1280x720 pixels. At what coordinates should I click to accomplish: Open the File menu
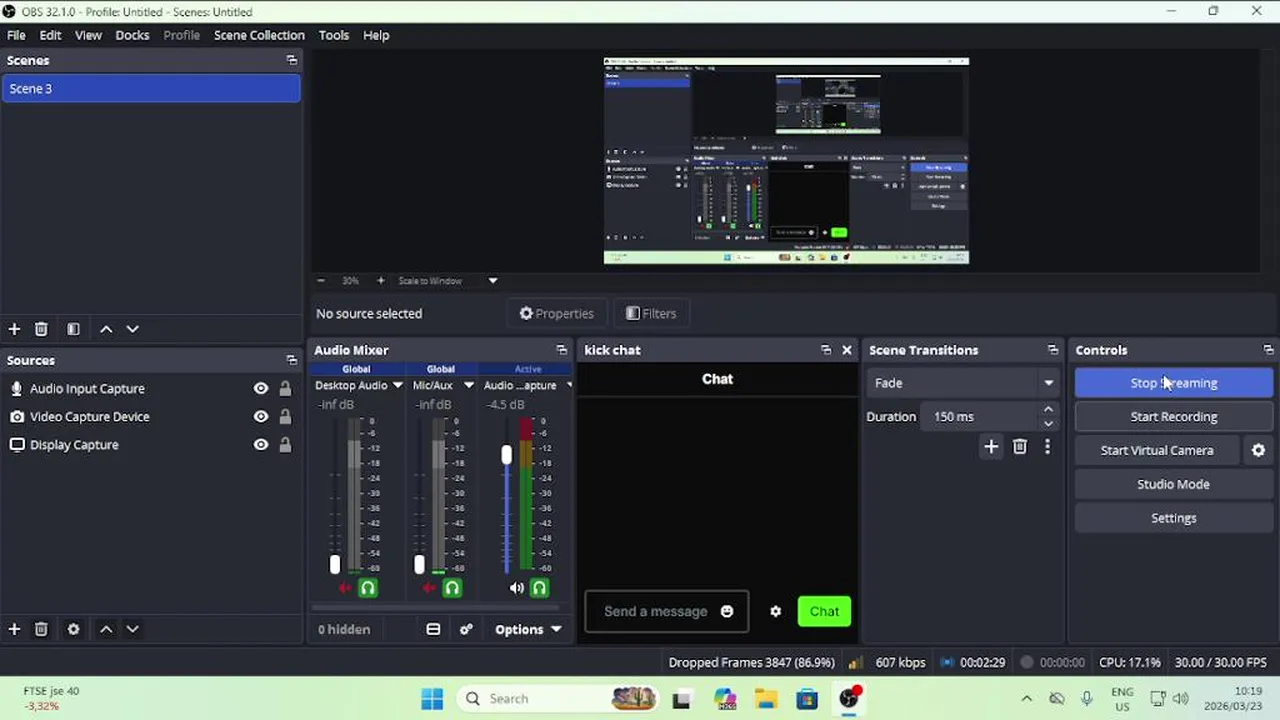coord(16,35)
